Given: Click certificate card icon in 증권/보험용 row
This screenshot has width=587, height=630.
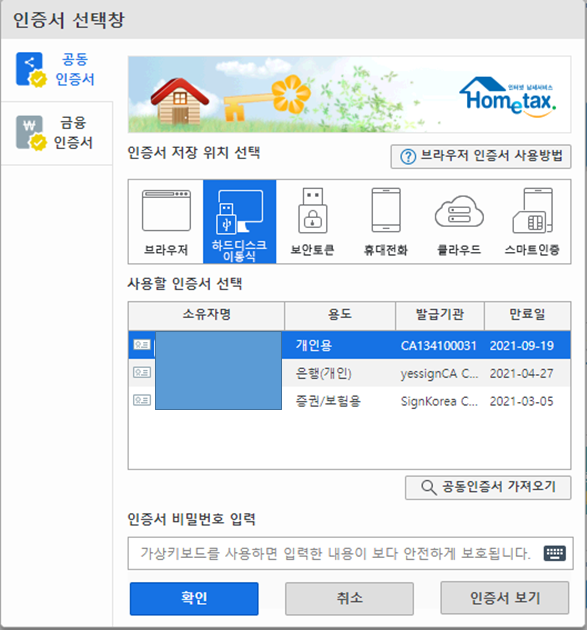Looking at the screenshot, I should (x=142, y=400).
